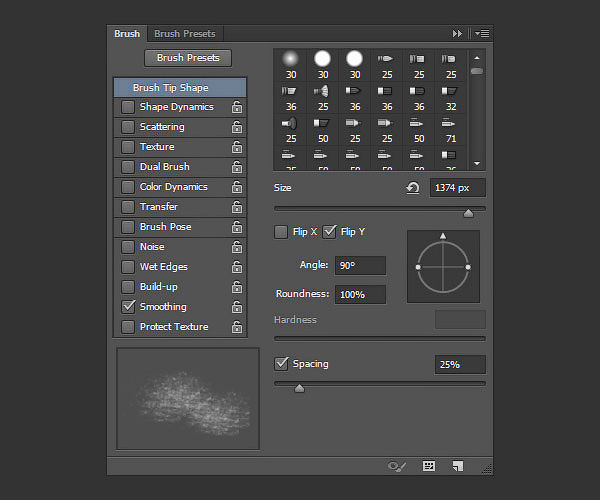Enable the Dual Brush checkbox
600x500 pixels.
point(128,167)
